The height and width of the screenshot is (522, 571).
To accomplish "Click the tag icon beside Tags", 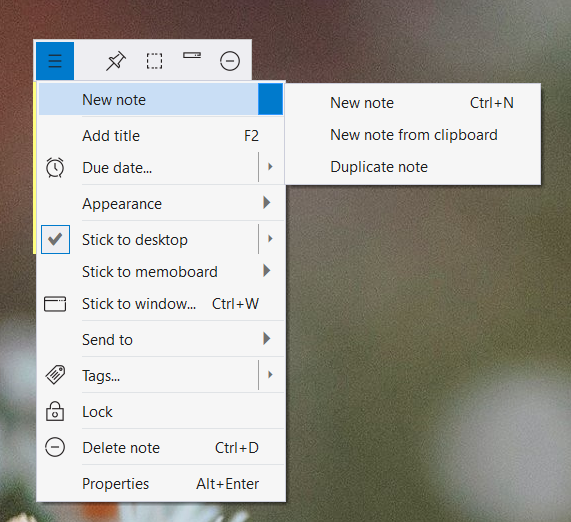I will [x=55, y=374].
